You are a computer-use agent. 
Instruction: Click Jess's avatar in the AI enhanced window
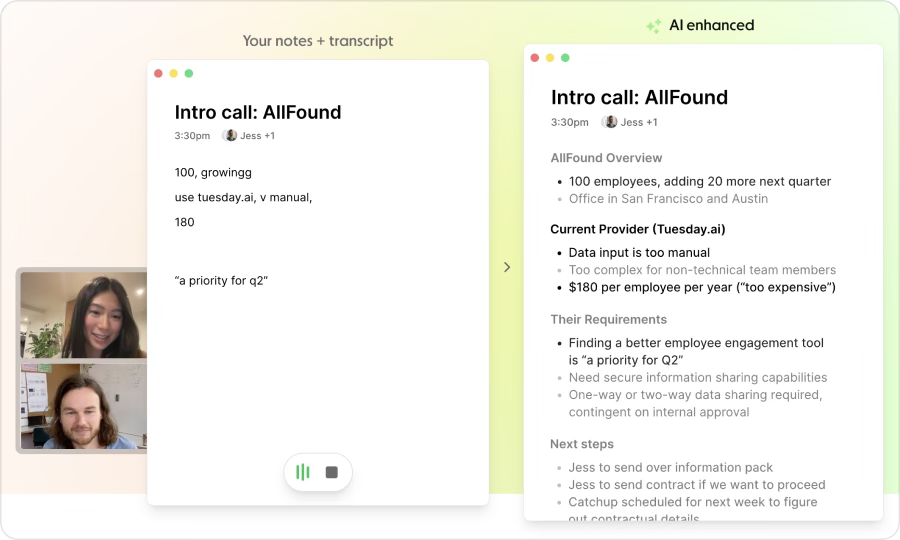tap(610, 122)
